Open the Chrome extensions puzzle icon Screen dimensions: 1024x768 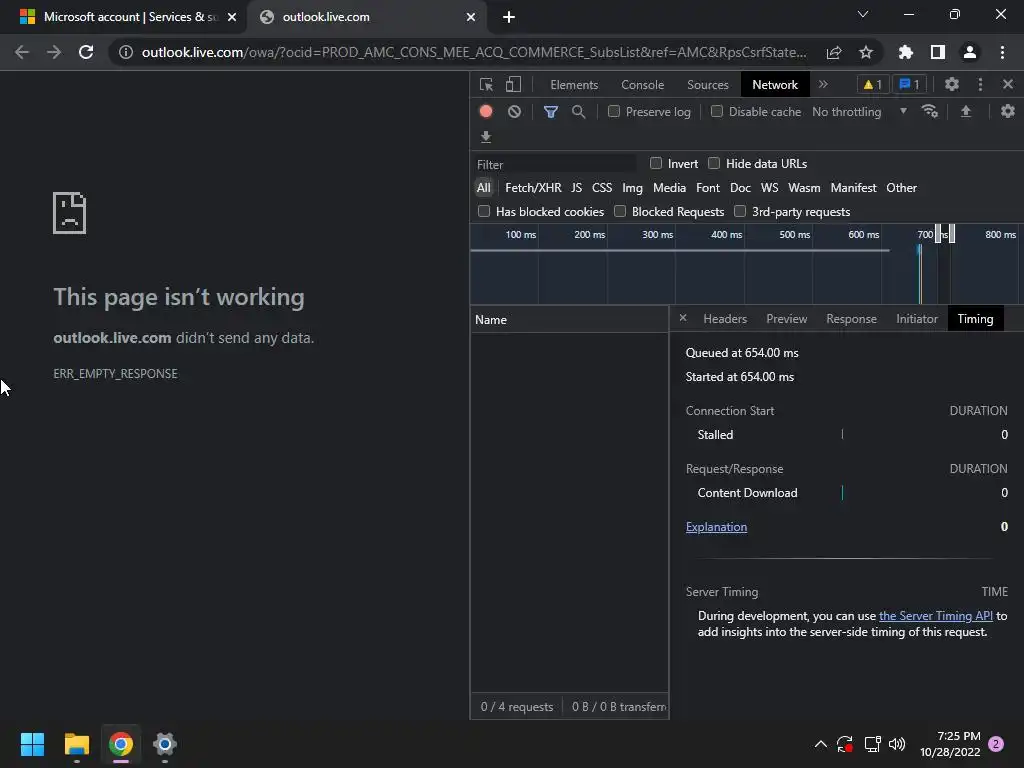[x=906, y=52]
